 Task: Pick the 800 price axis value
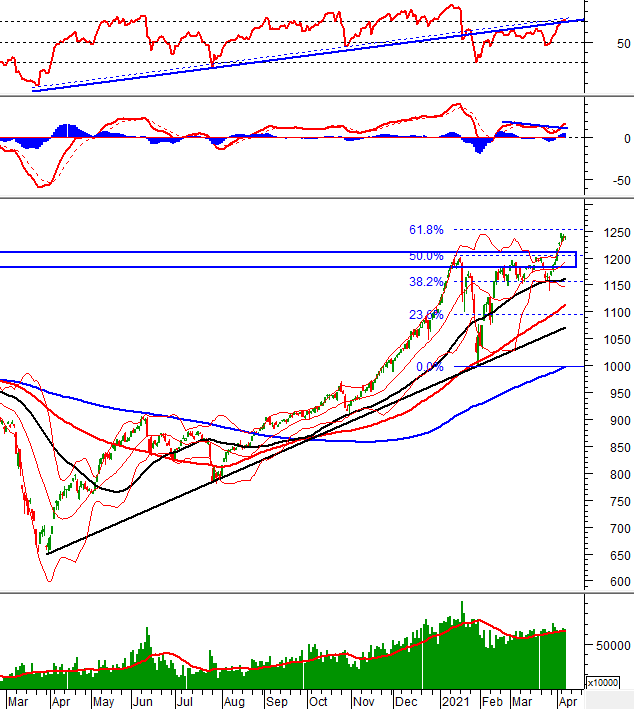(620, 475)
